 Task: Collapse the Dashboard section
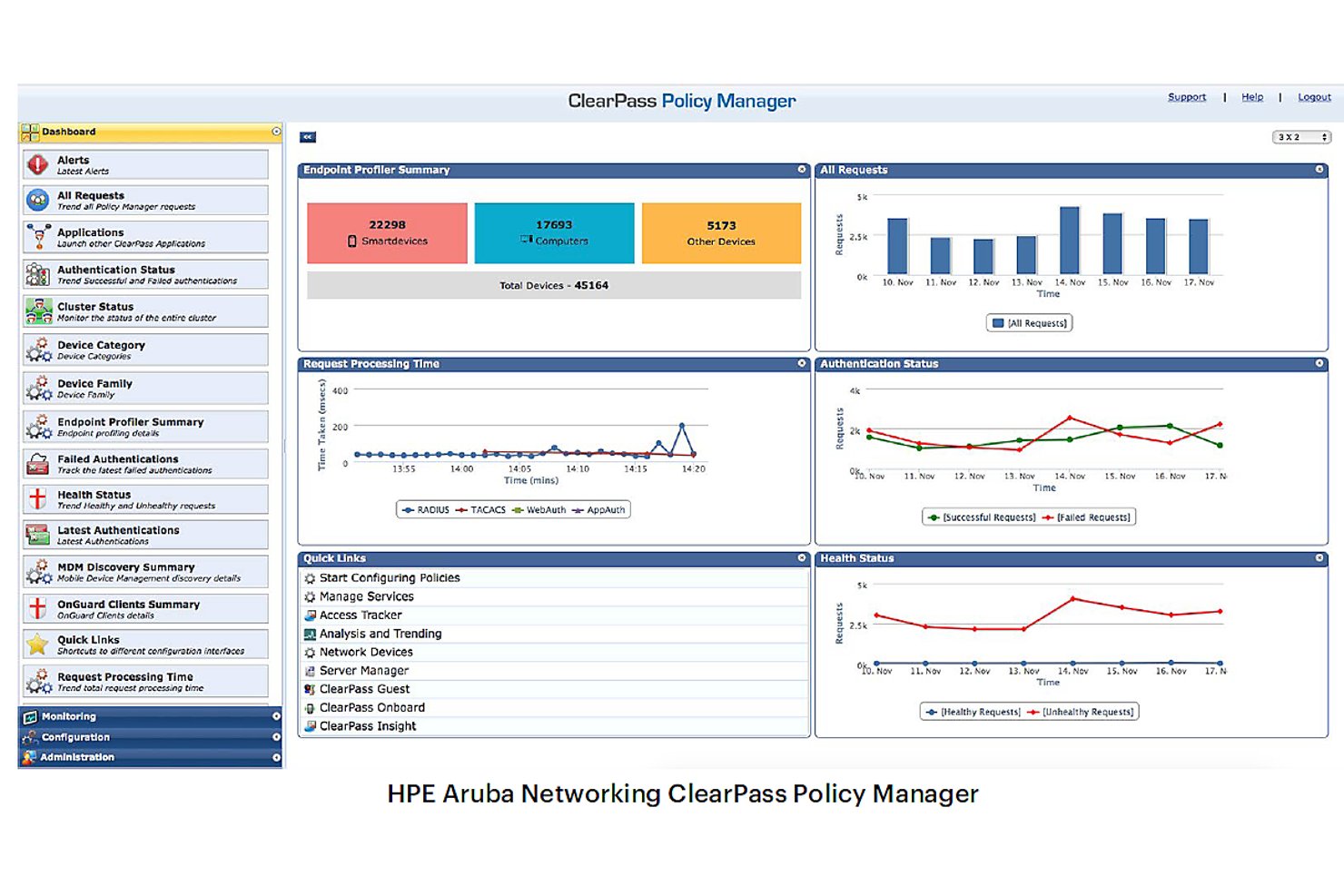(276, 132)
